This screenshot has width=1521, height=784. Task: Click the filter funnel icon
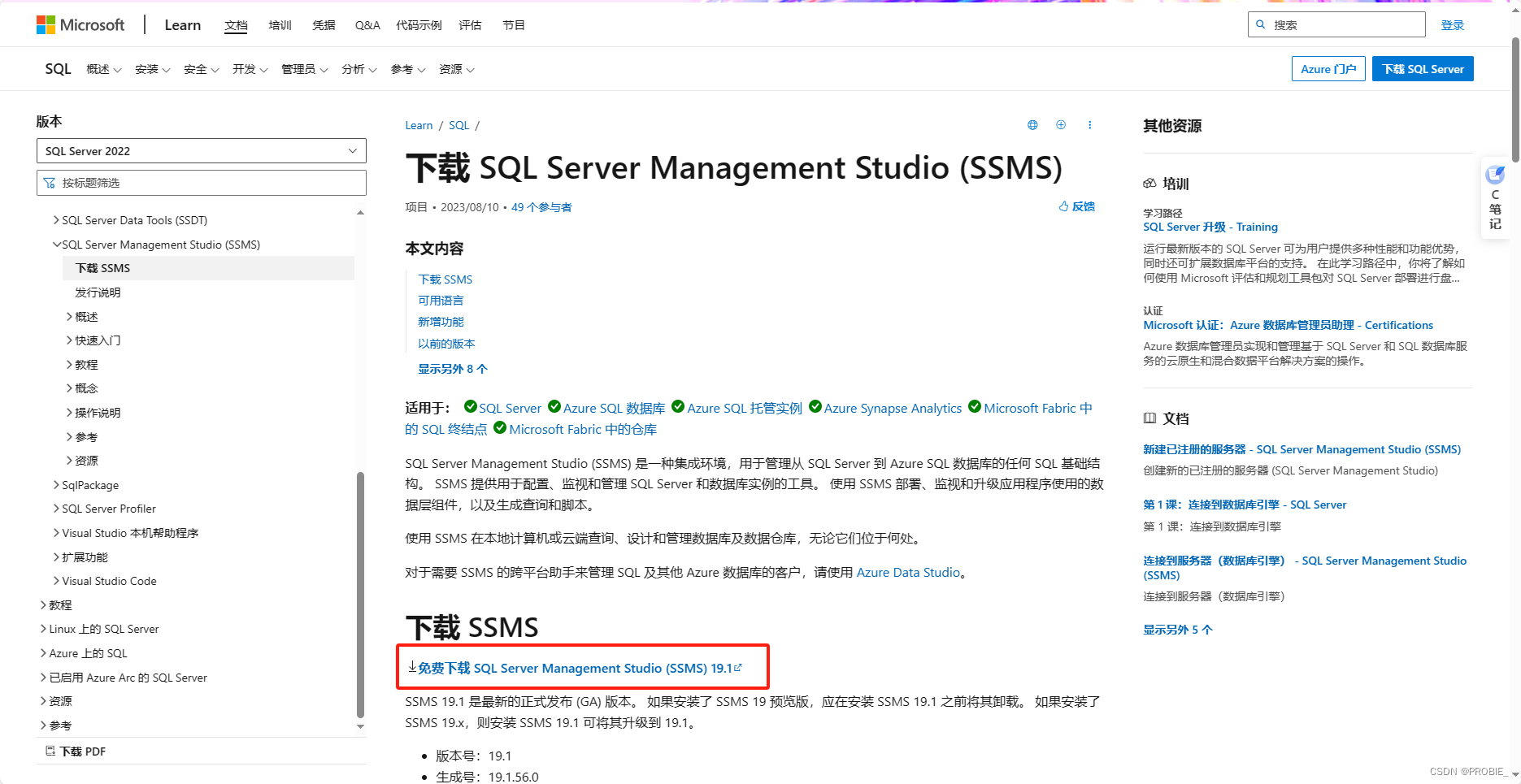coord(50,183)
